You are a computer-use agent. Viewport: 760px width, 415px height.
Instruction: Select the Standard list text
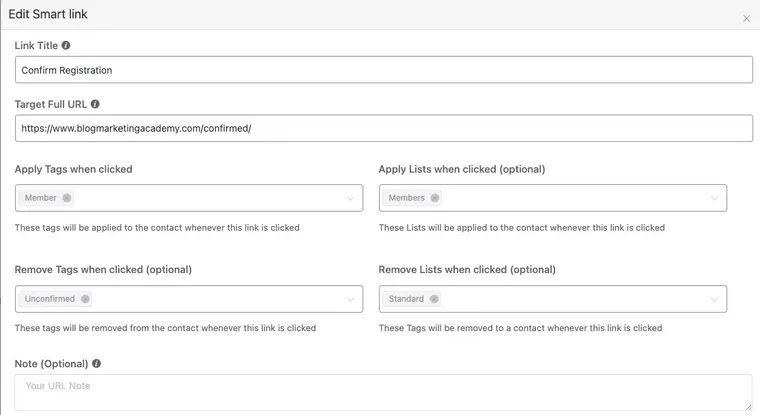point(406,299)
